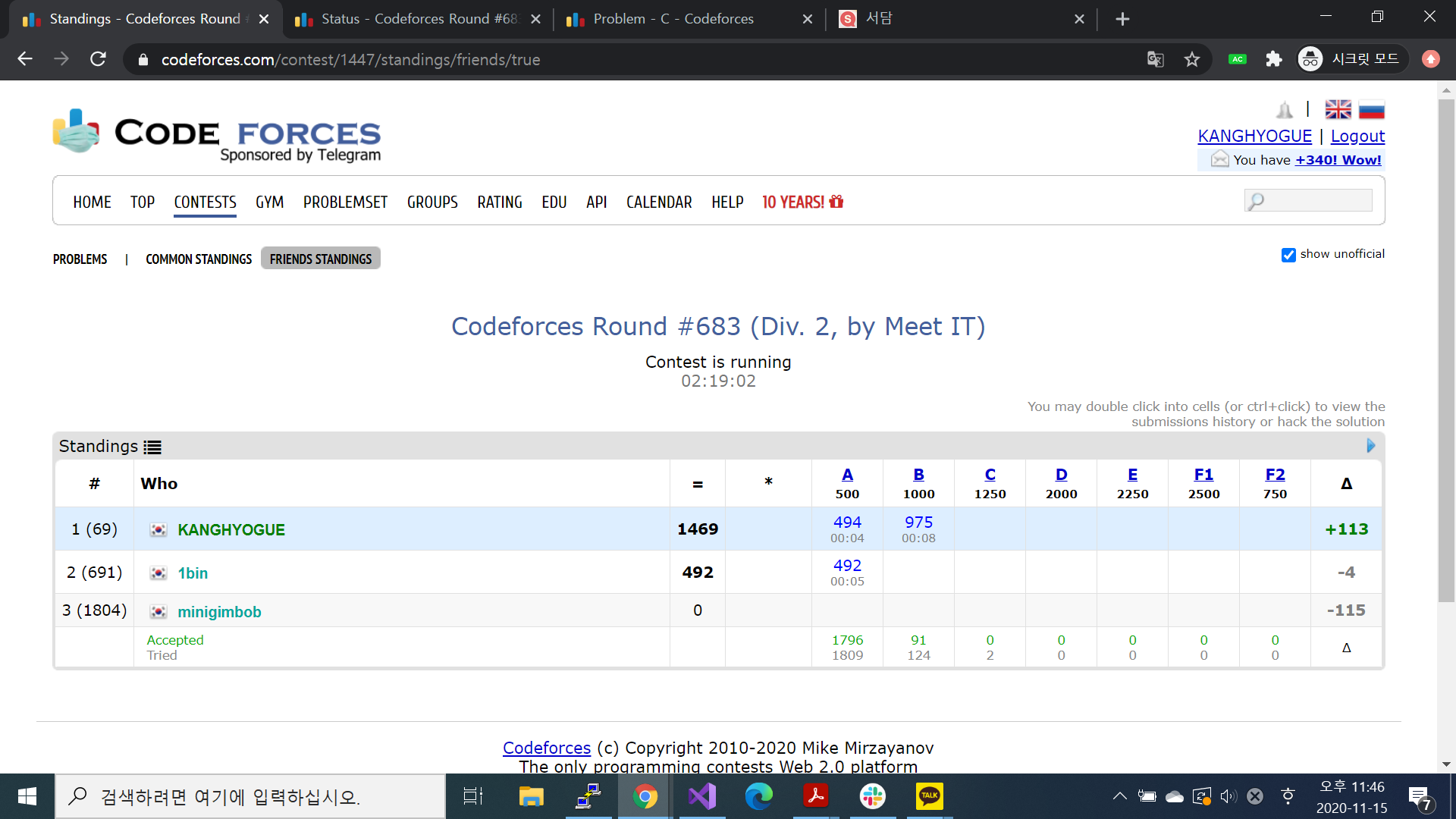Viewport: 1456px width, 819px height.
Task: Click the English language flag icon
Action: (x=1338, y=110)
